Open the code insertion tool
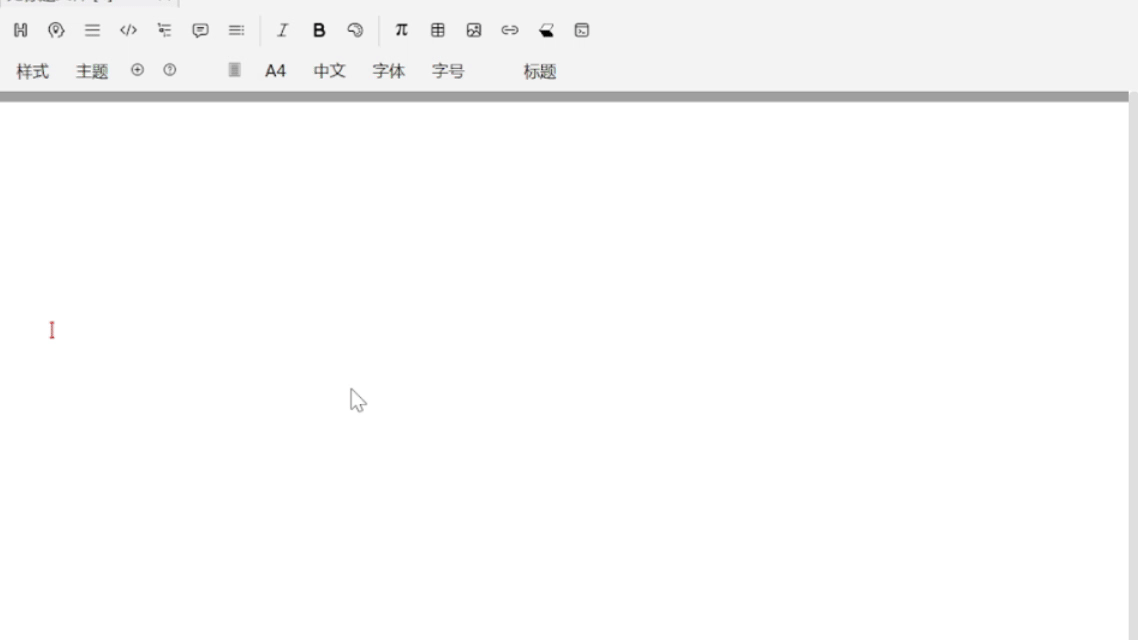Image resolution: width=1138 pixels, height=640 pixels. 128,30
